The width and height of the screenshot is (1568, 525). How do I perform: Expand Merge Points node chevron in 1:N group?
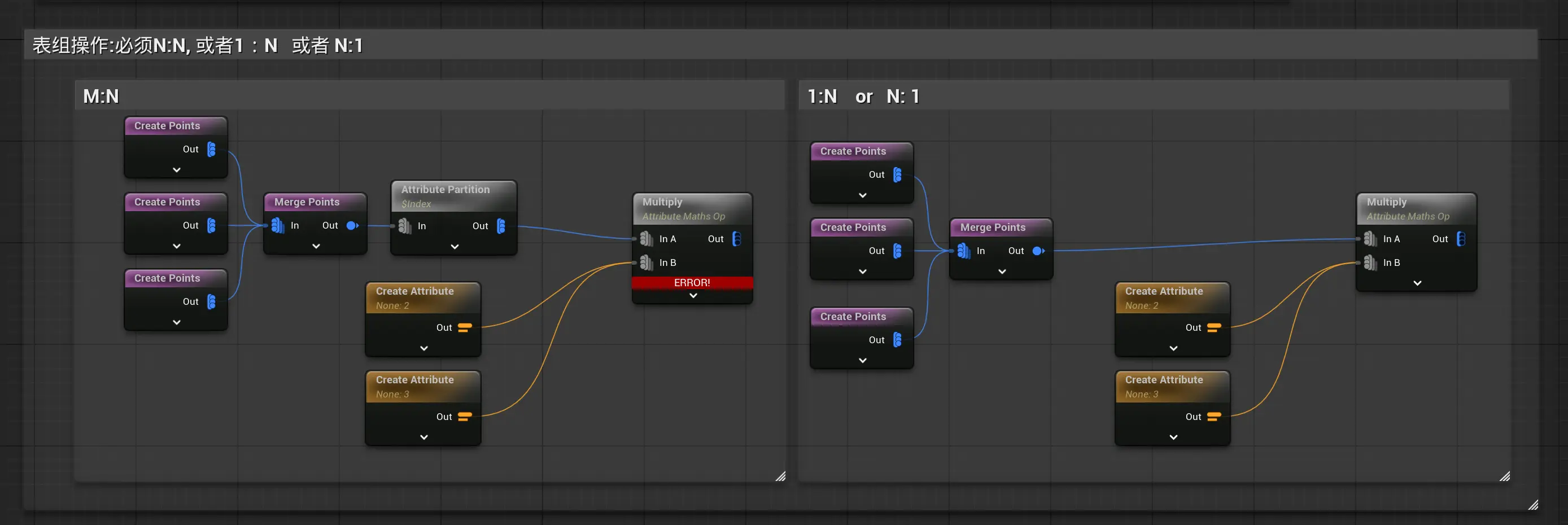click(x=1002, y=272)
